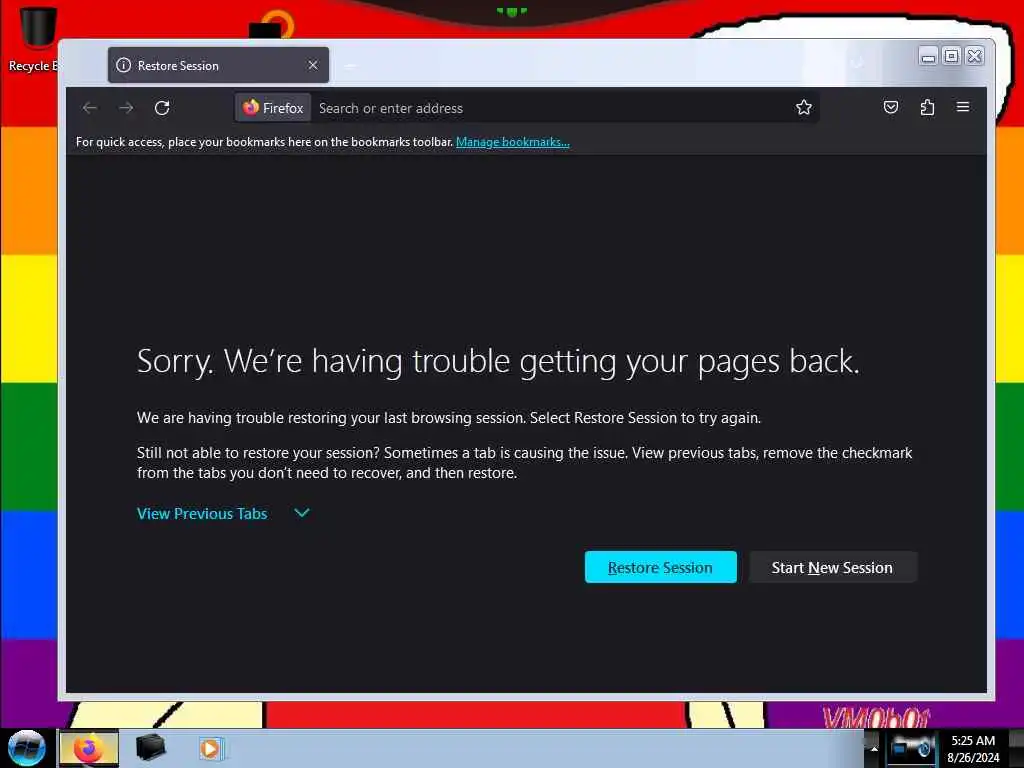
Task: Reload the current page
Action: 162,108
